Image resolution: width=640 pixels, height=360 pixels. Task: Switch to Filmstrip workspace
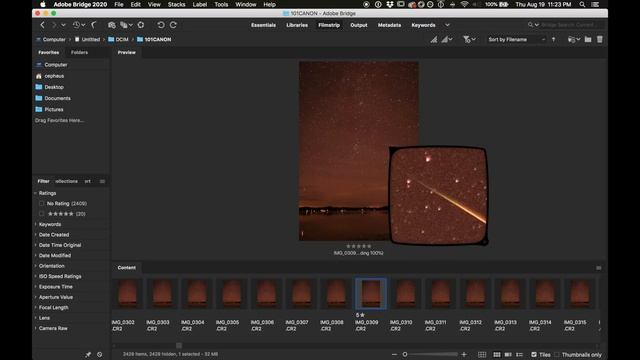coord(329,25)
